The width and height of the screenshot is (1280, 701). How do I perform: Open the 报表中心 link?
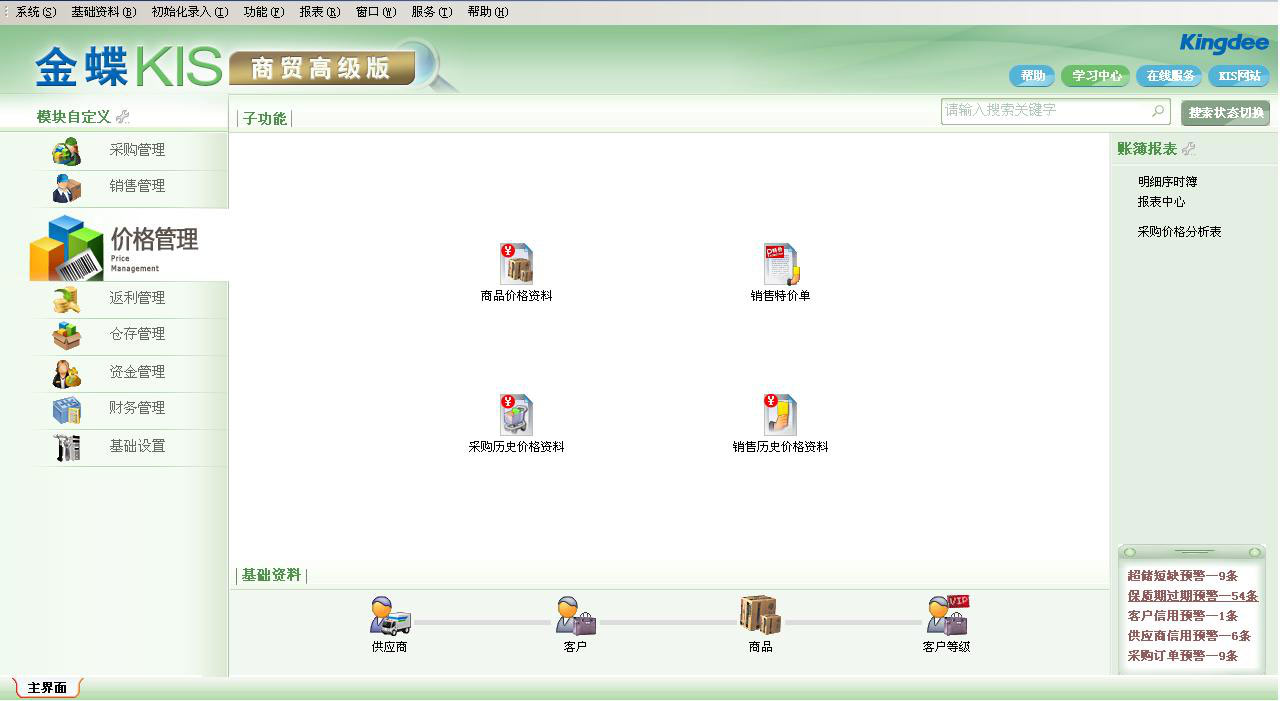click(1161, 202)
